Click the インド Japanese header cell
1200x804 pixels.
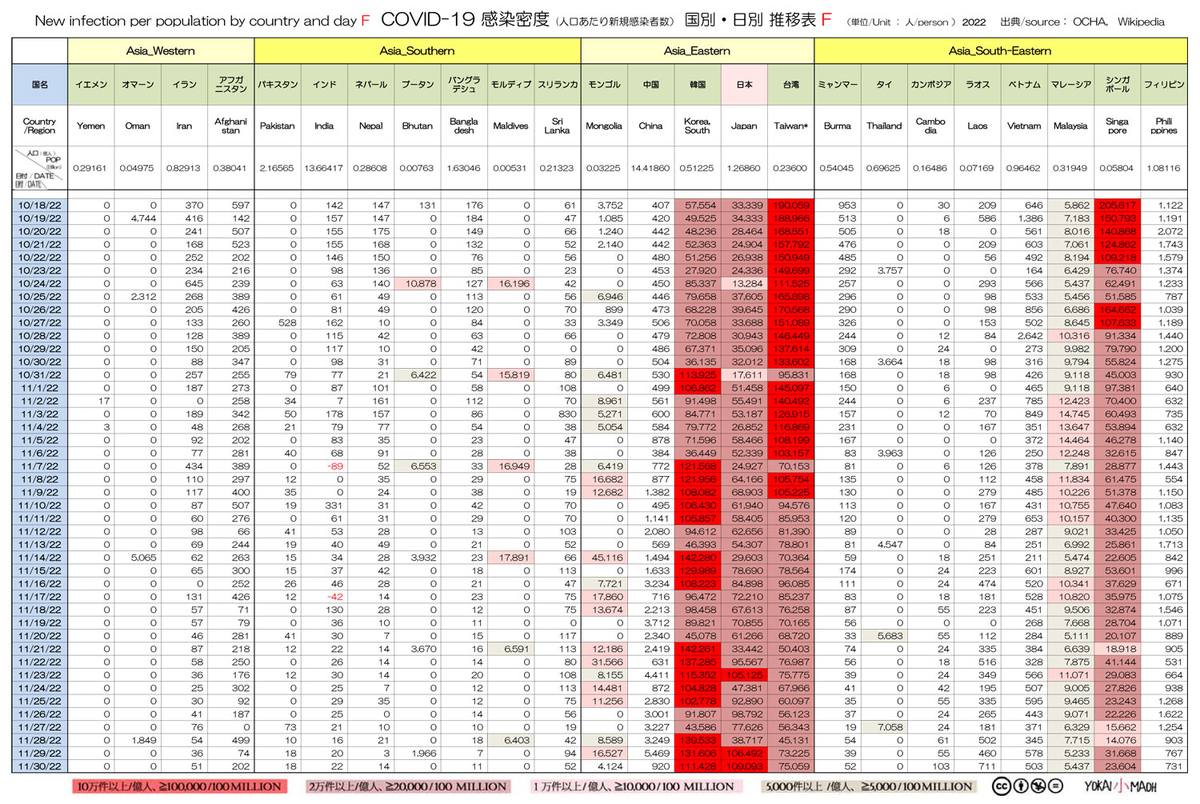pos(324,87)
